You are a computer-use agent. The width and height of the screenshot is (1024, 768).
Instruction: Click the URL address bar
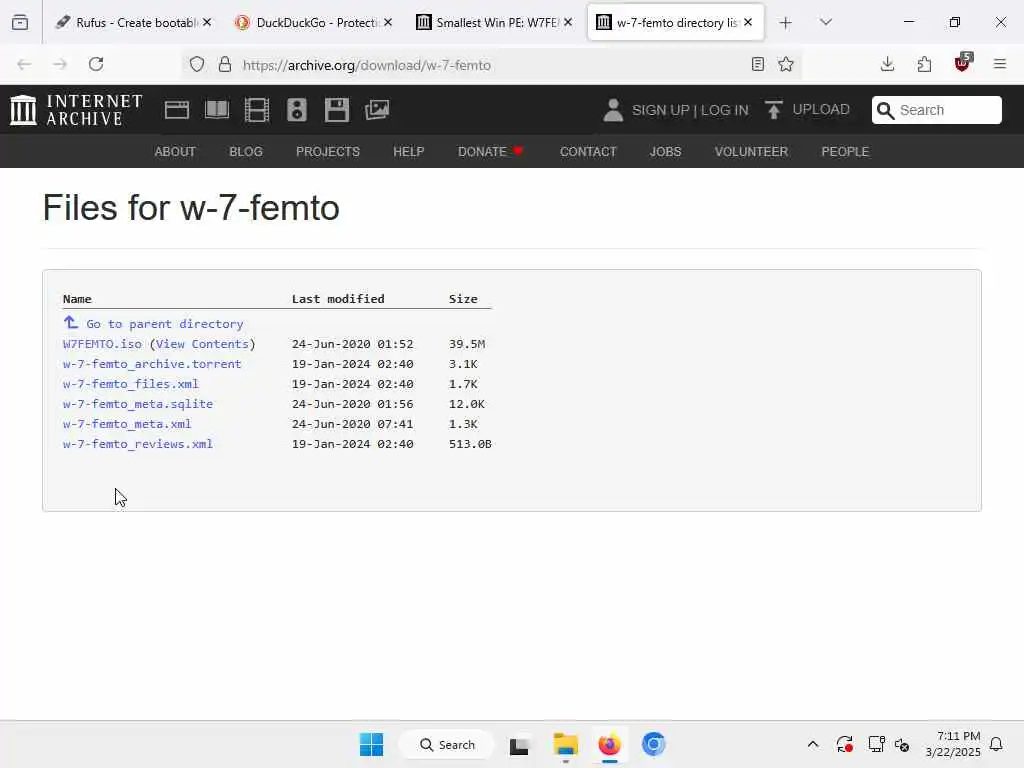tap(490, 65)
